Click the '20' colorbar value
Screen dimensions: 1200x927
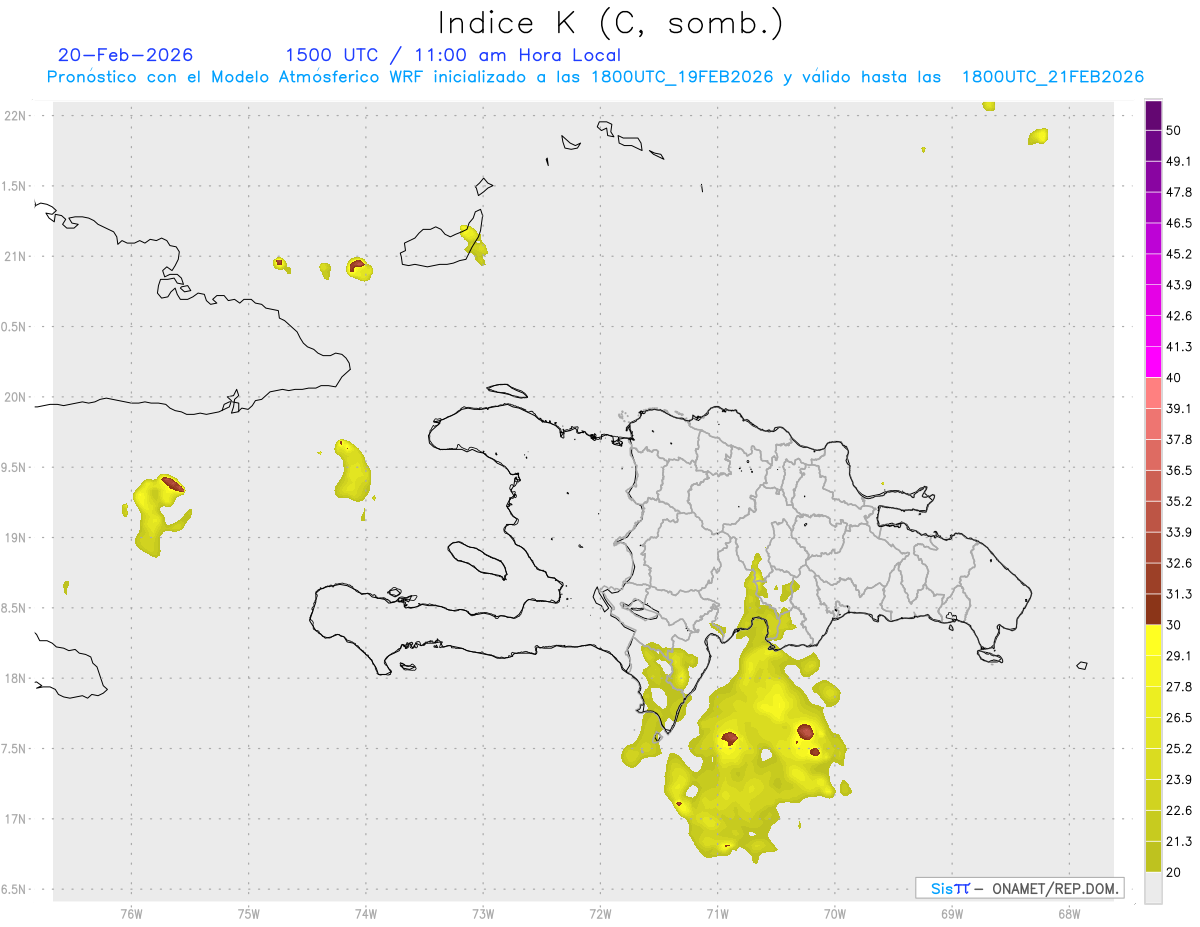coord(1174,872)
